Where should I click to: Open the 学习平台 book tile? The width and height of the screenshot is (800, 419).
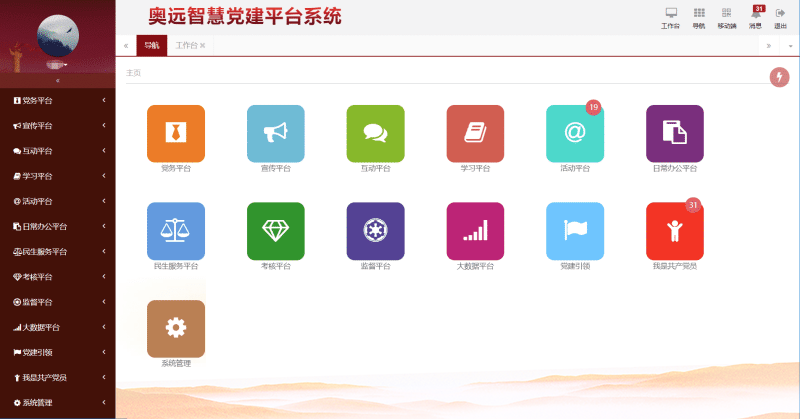click(475, 133)
